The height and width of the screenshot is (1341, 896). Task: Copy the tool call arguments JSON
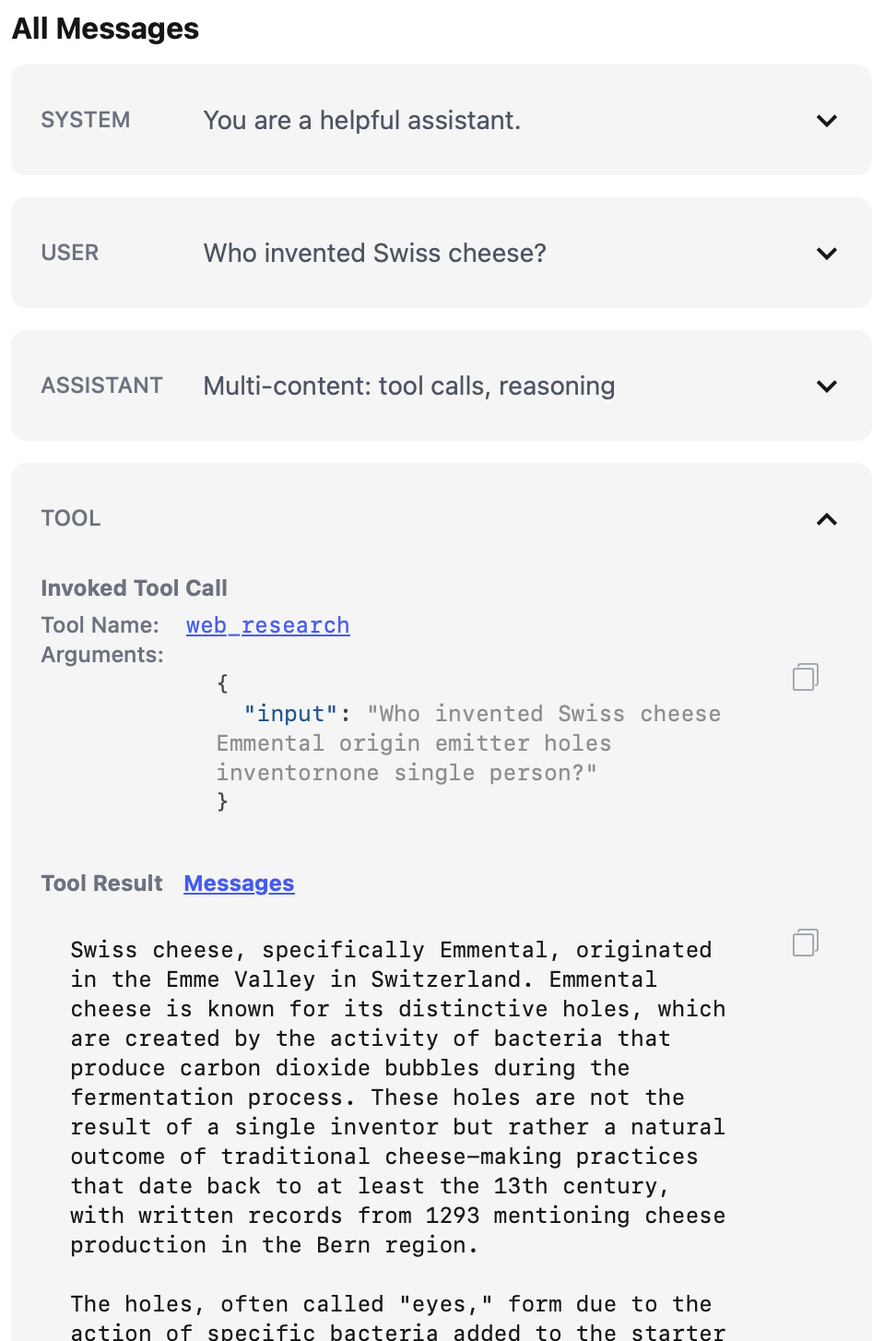(x=806, y=677)
